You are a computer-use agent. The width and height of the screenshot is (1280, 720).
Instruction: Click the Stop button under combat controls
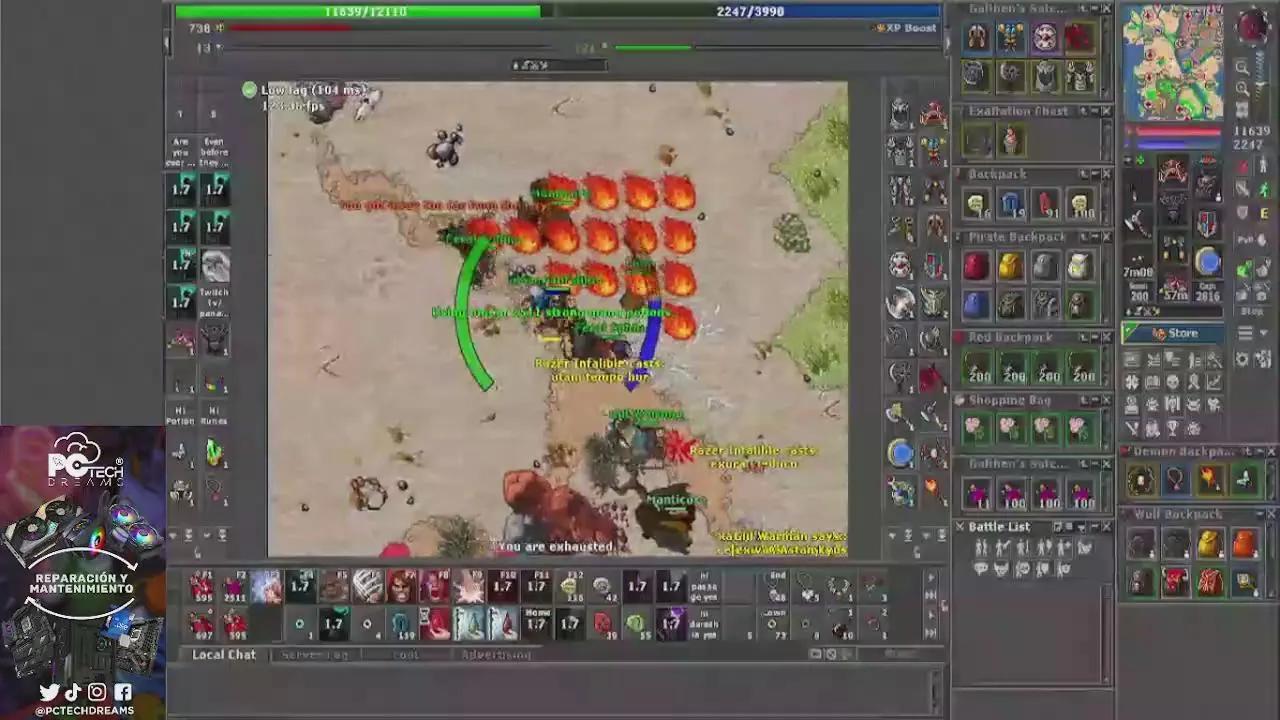tap(1252, 312)
